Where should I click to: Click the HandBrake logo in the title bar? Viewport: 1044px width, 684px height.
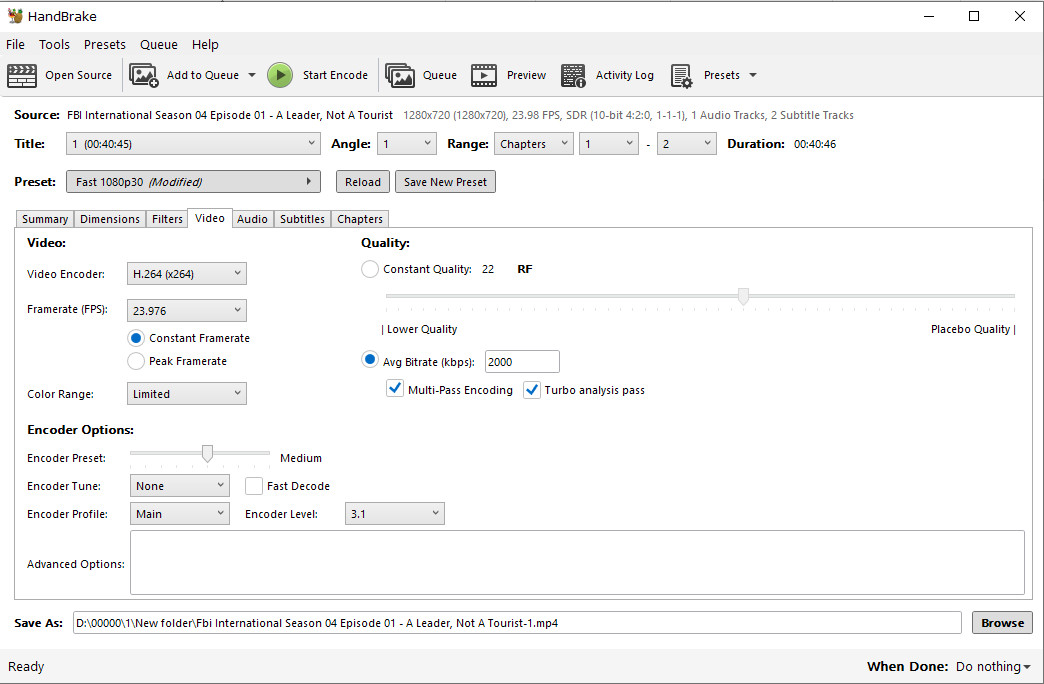click(x=15, y=16)
